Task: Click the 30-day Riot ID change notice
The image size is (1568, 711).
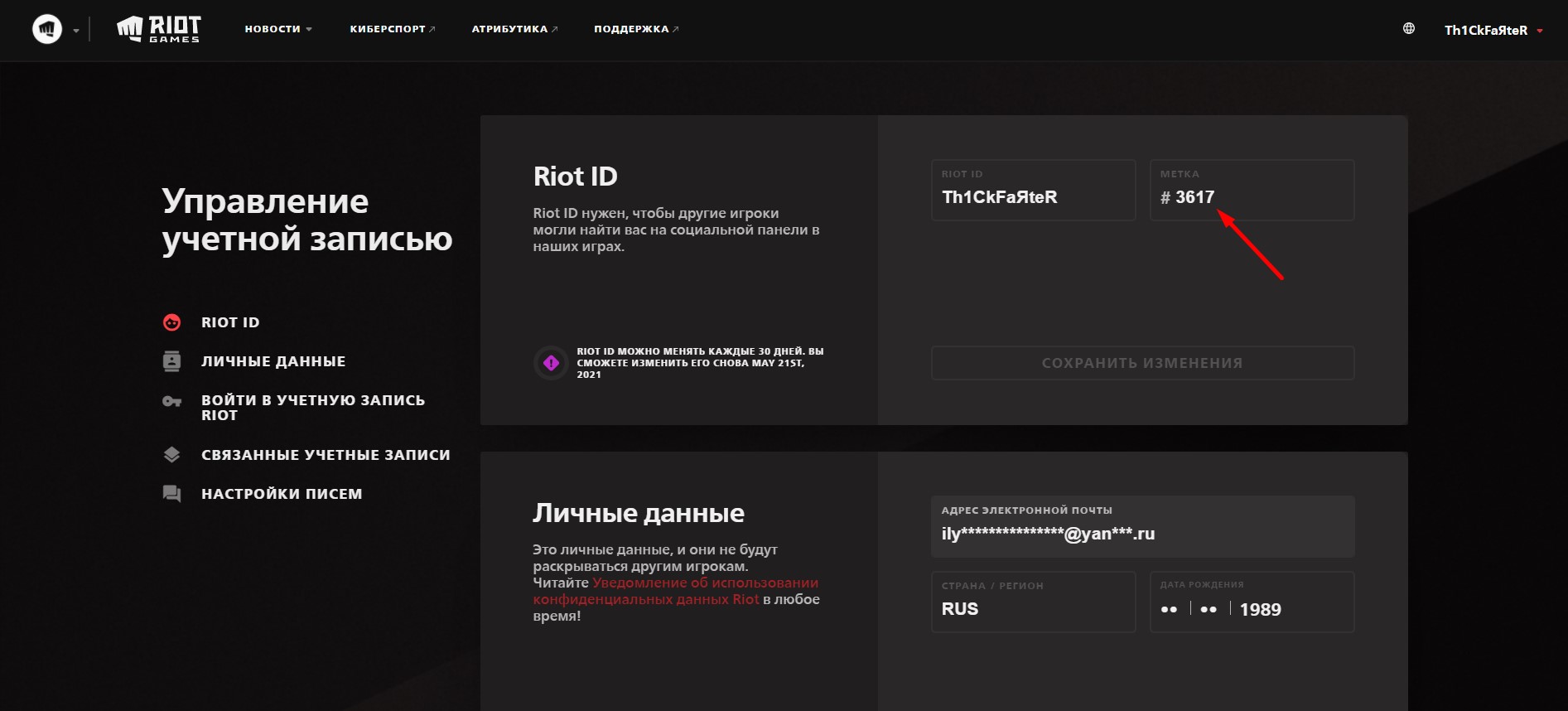Action: (700, 363)
